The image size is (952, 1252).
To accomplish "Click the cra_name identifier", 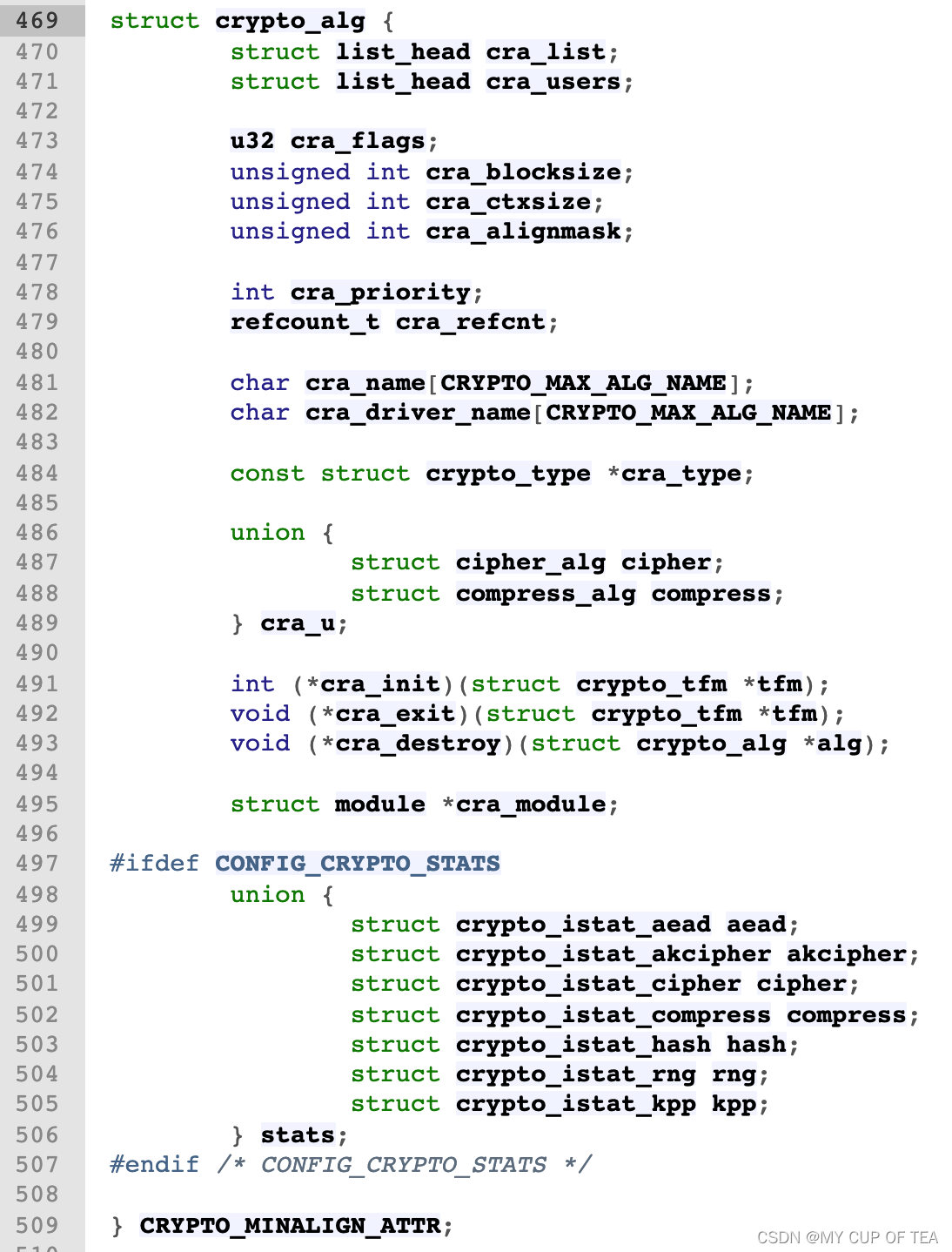I will click(365, 383).
